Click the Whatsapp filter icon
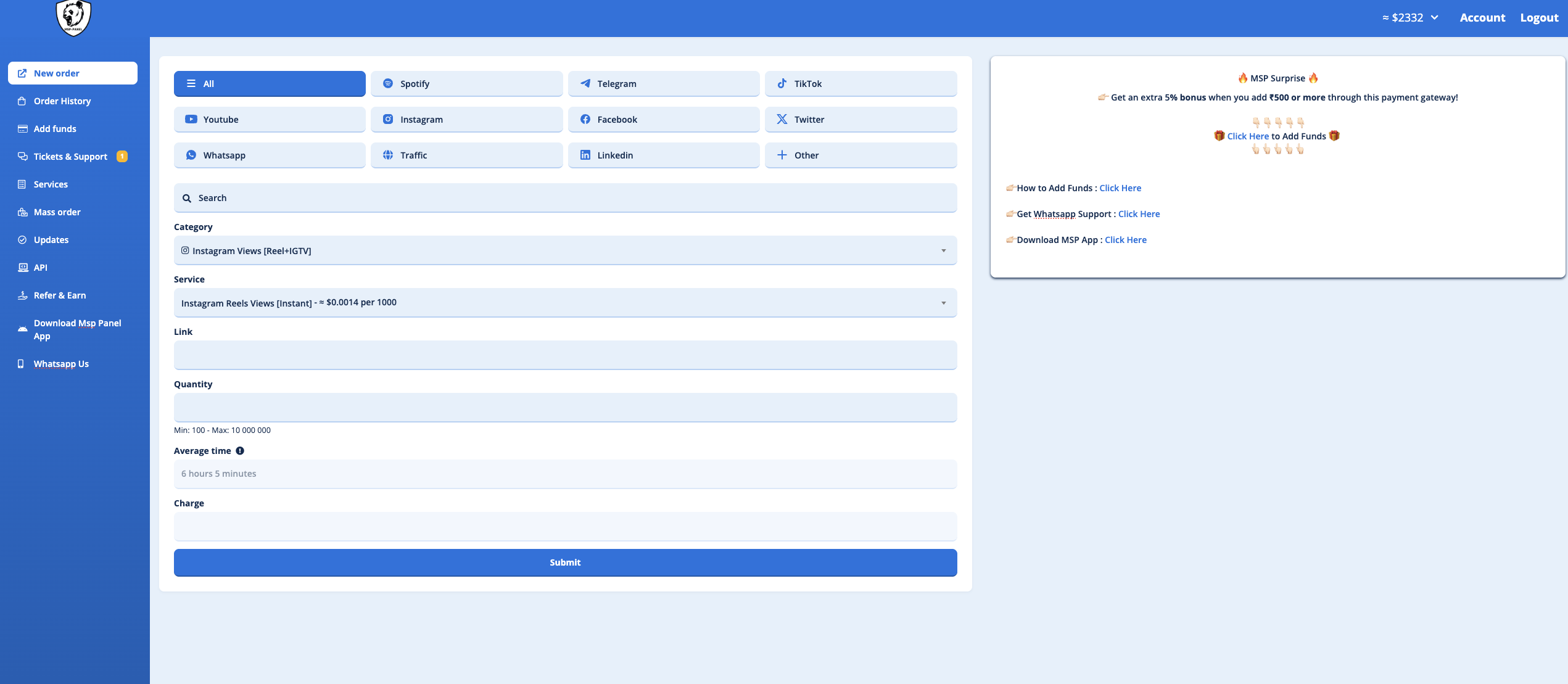This screenshot has width=1568, height=684. point(191,155)
